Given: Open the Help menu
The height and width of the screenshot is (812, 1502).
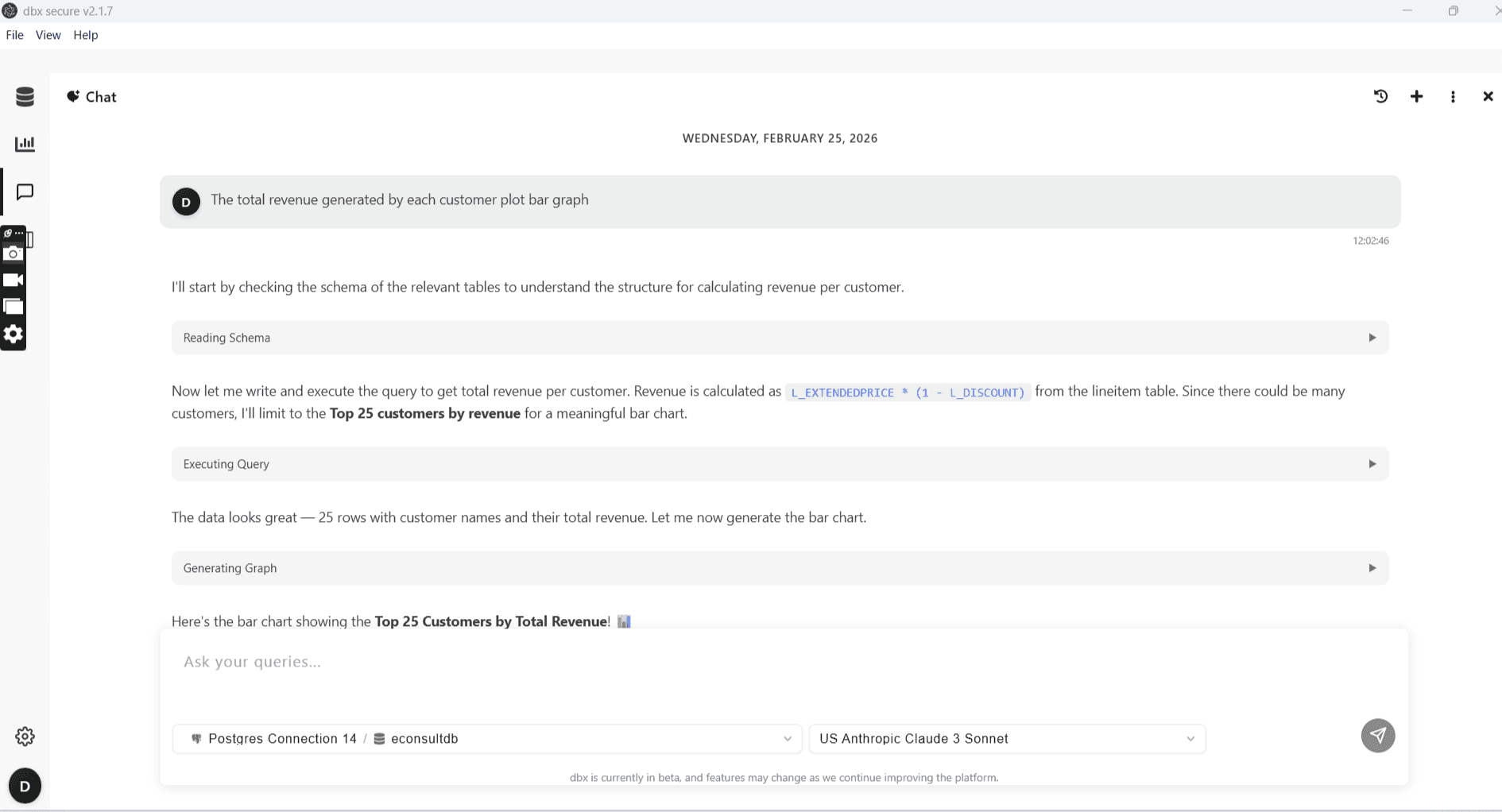Looking at the screenshot, I should tap(85, 35).
